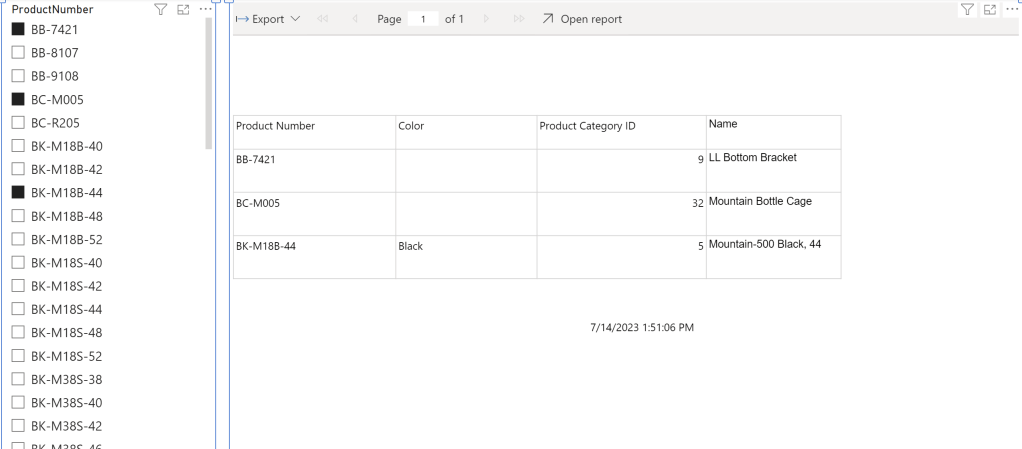Uncheck the BB-7421 product checkbox

[x=18, y=30]
